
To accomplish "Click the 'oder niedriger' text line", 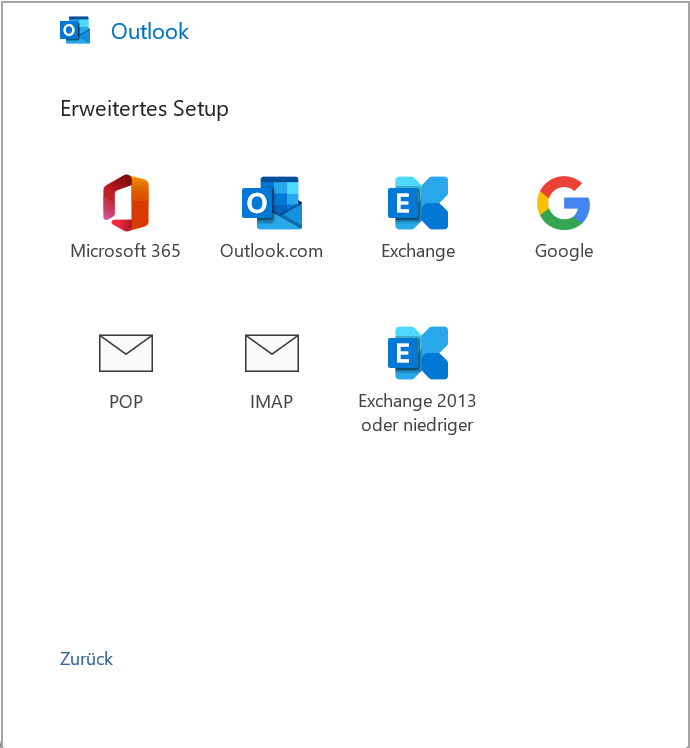I will coord(417,425).
